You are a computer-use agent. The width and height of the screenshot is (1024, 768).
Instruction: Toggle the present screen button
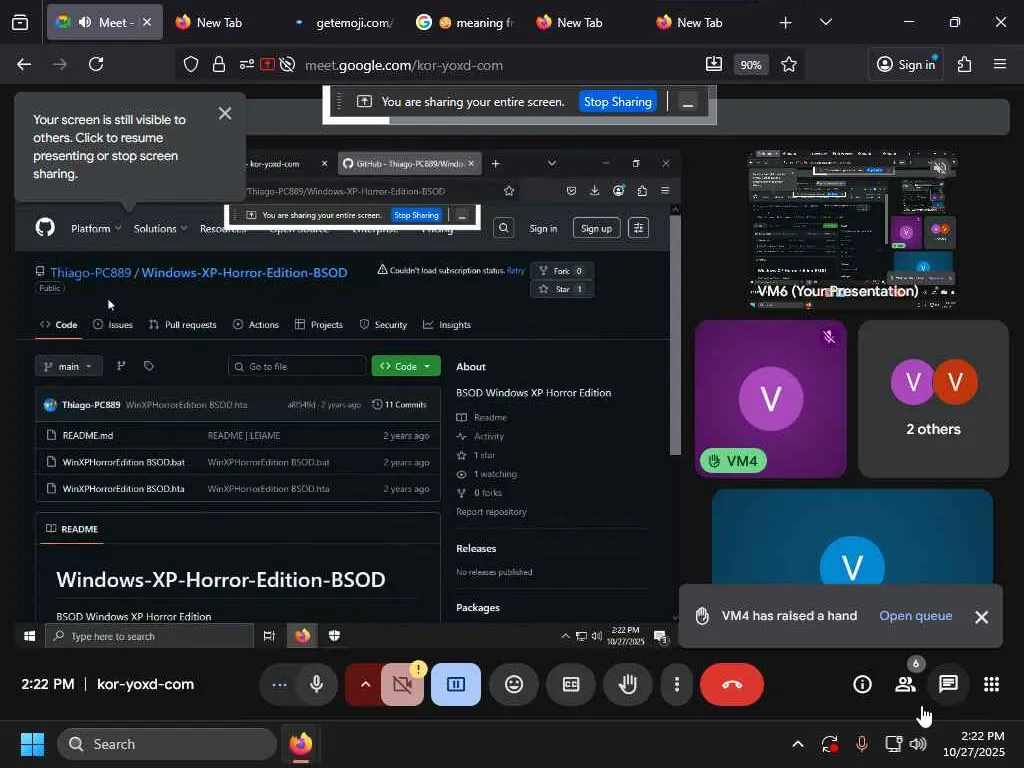tap(456, 684)
